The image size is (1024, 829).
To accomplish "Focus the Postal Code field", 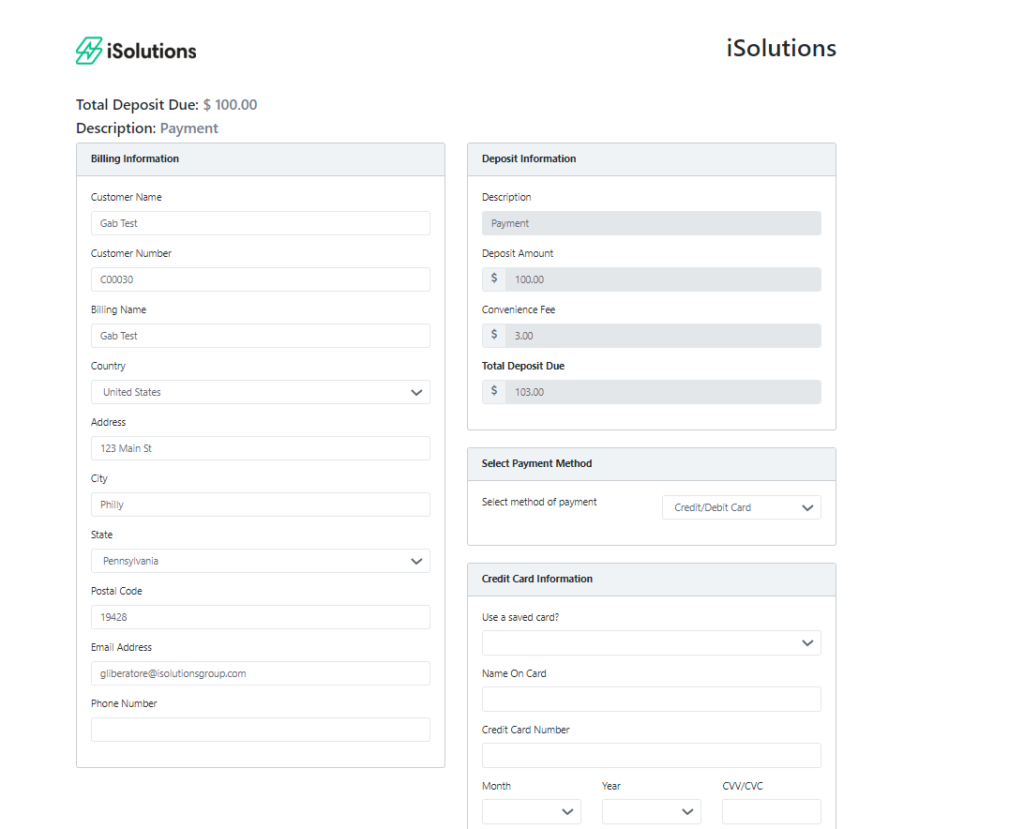I will (x=260, y=617).
